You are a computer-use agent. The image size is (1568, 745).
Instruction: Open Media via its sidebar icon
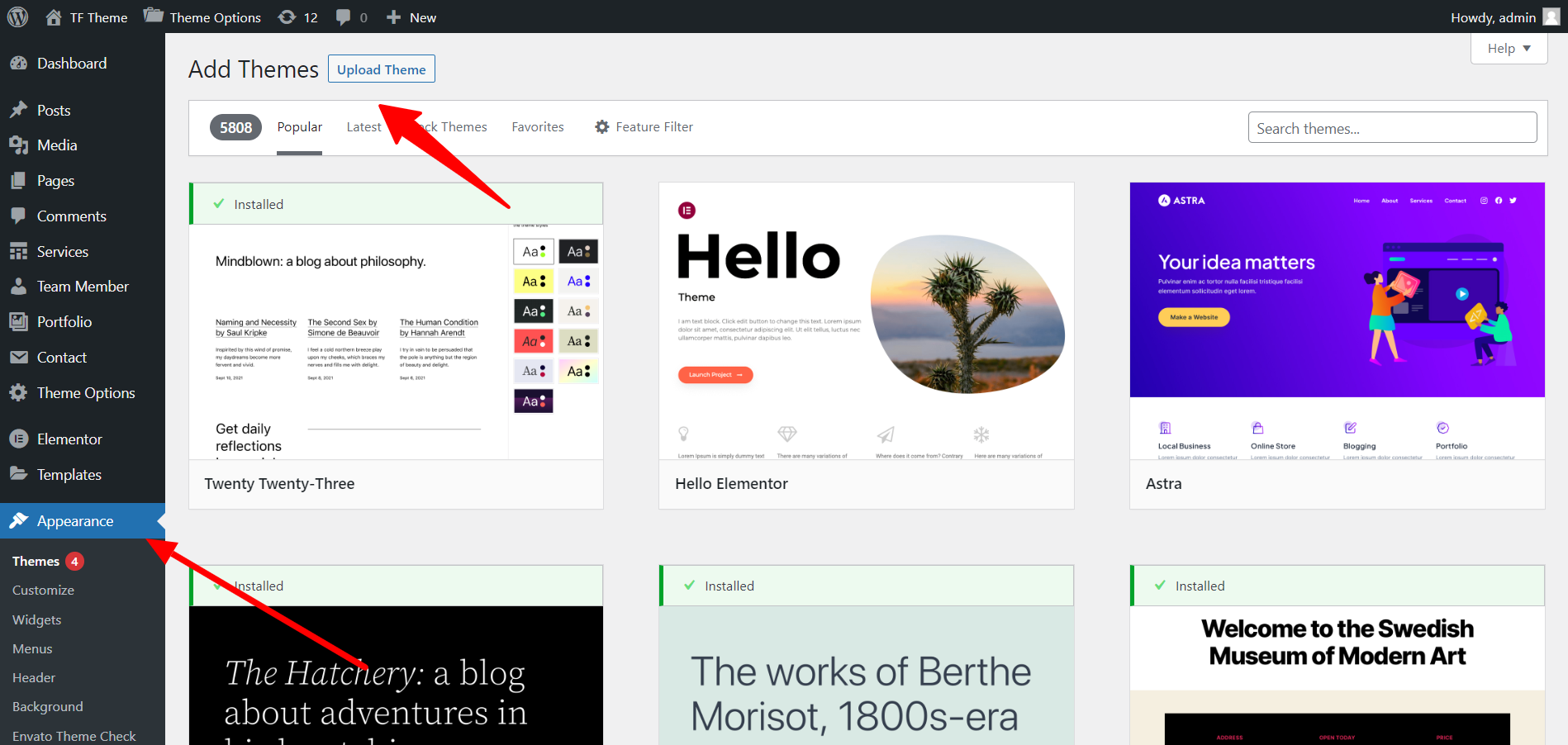(x=18, y=145)
